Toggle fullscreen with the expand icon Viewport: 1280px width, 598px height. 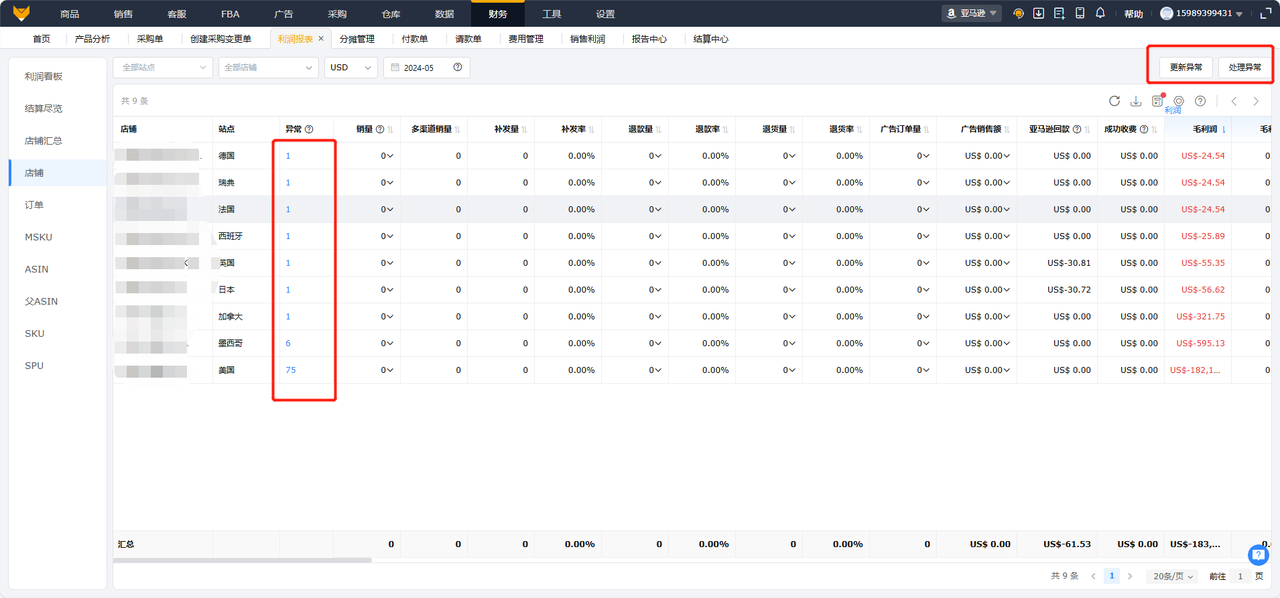(1266, 14)
